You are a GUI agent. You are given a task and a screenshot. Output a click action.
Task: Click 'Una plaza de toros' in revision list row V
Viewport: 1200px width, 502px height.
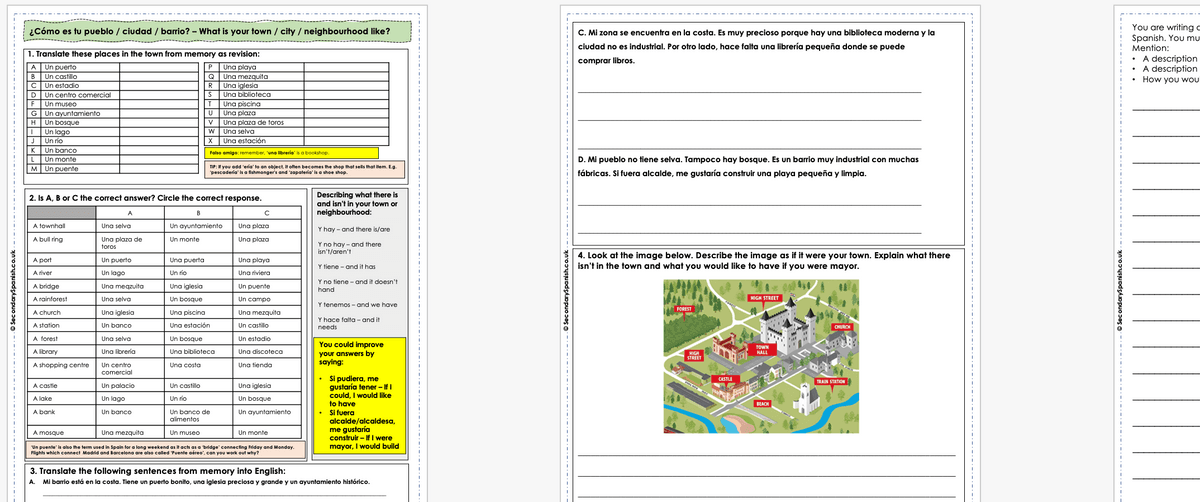pyautogui.click(x=251, y=122)
